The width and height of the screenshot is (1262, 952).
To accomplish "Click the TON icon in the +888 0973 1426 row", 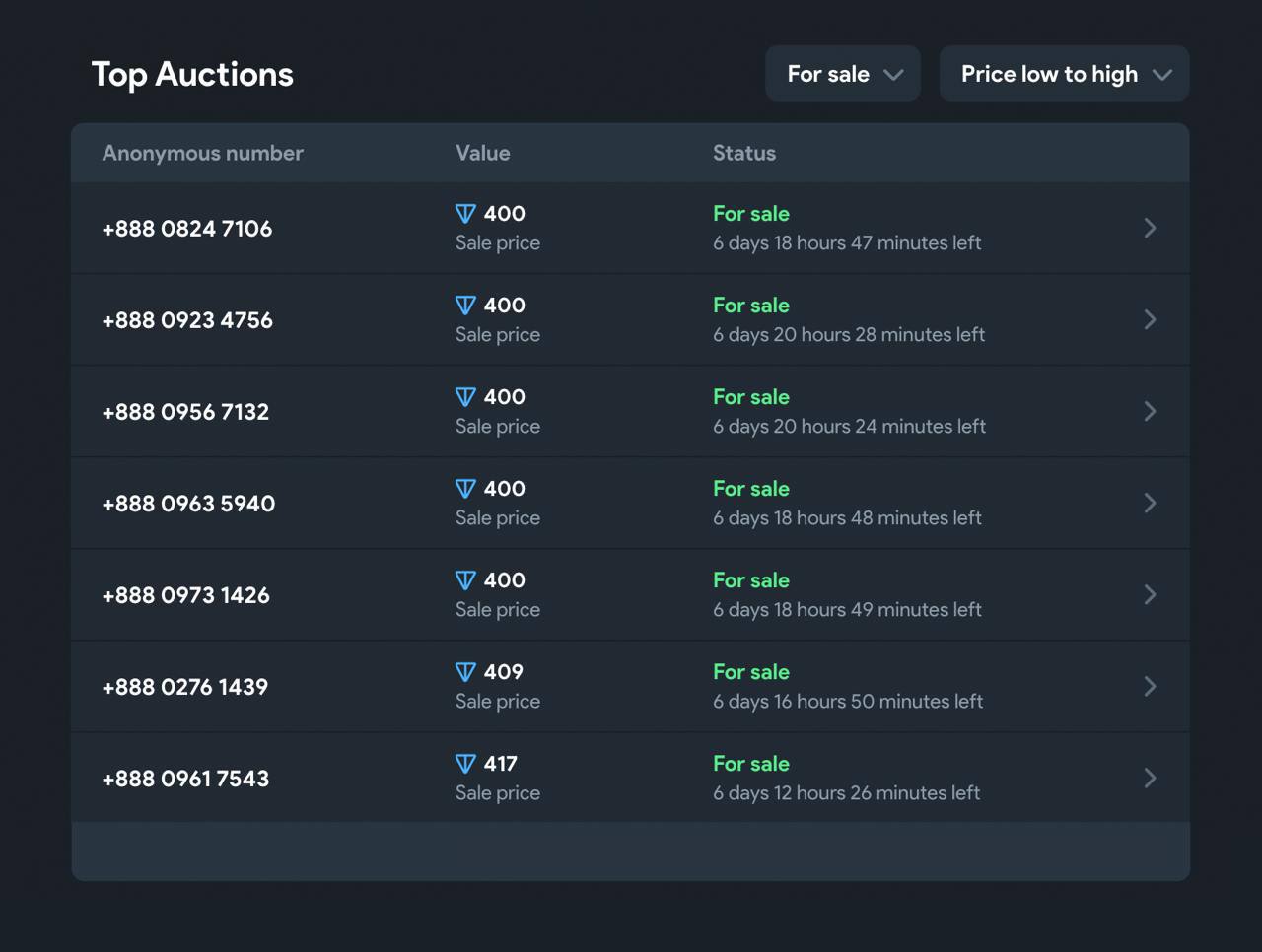I will [x=465, y=580].
